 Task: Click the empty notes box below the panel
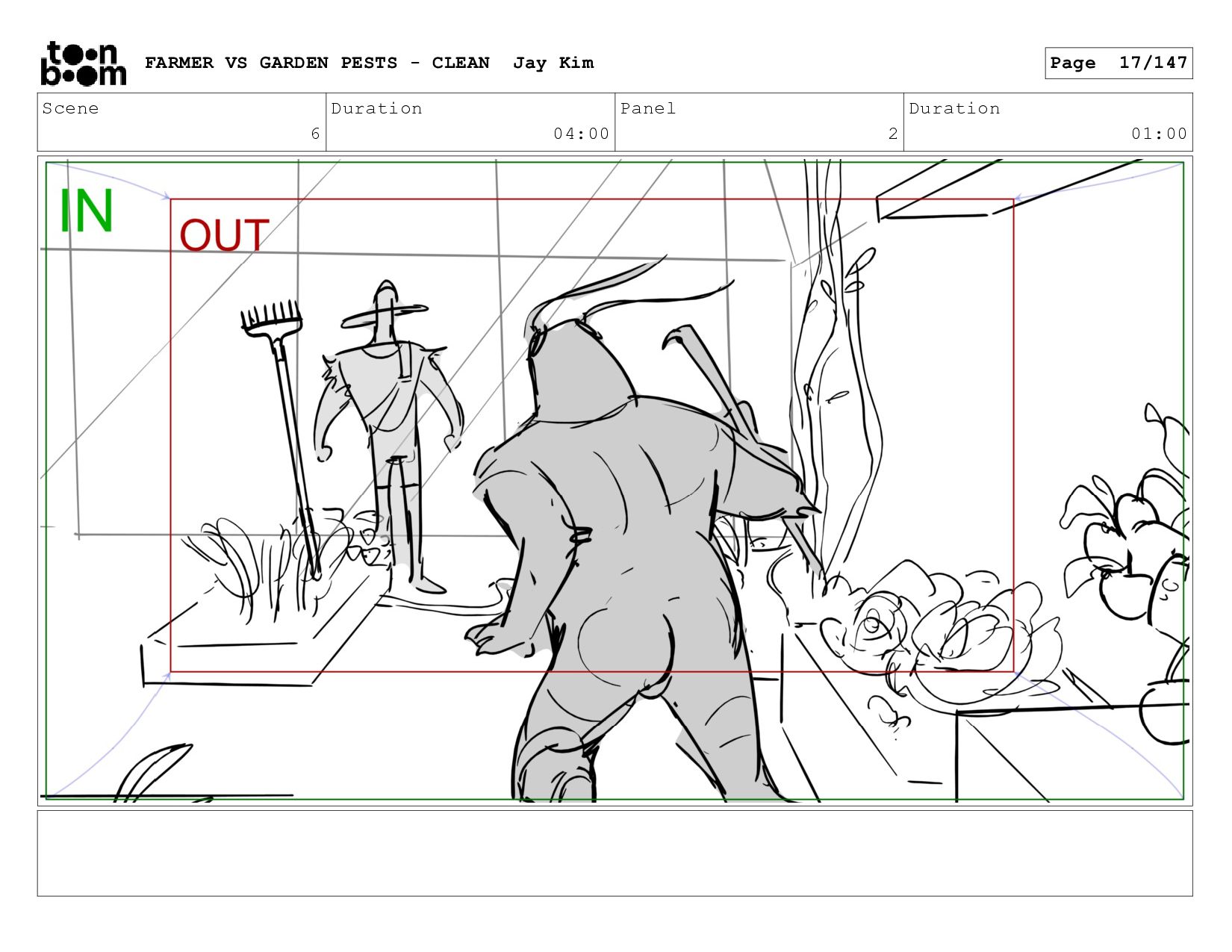(615, 853)
